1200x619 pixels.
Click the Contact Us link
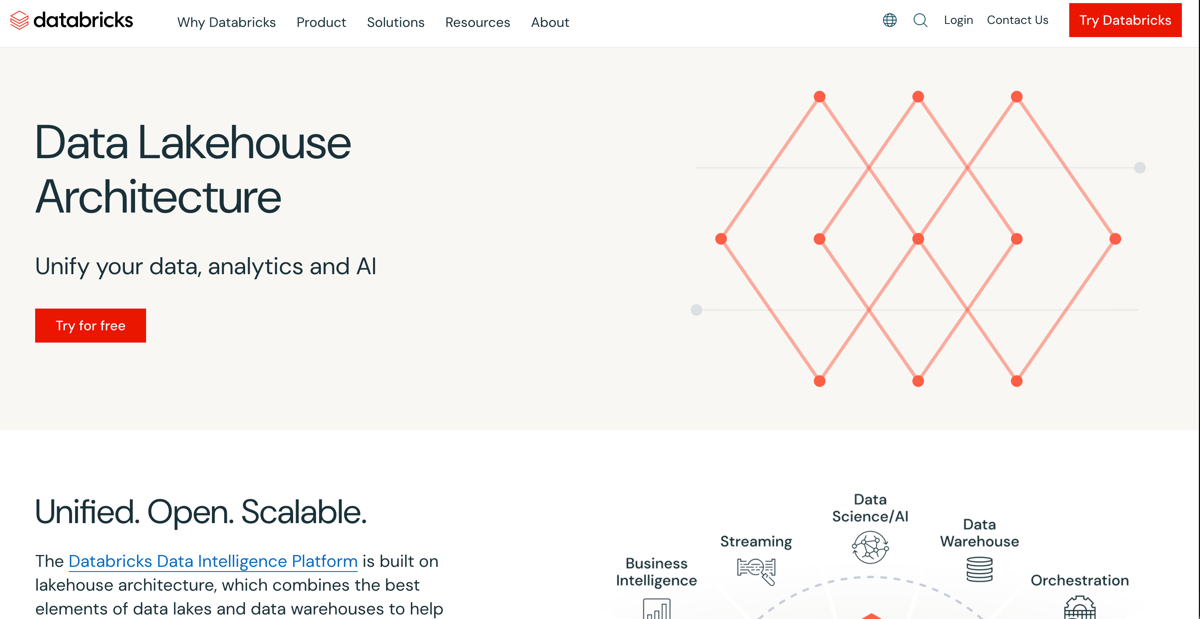click(x=1017, y=19)
